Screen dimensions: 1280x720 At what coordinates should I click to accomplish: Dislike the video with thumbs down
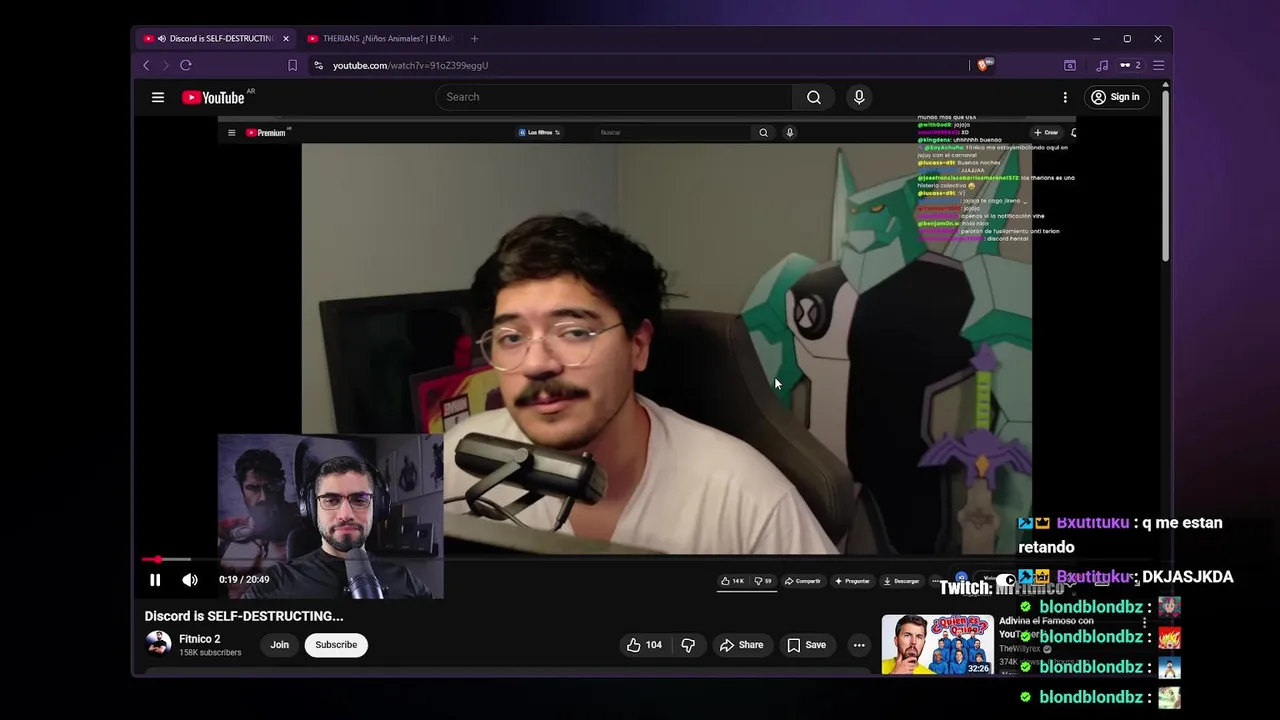point(688,645)
